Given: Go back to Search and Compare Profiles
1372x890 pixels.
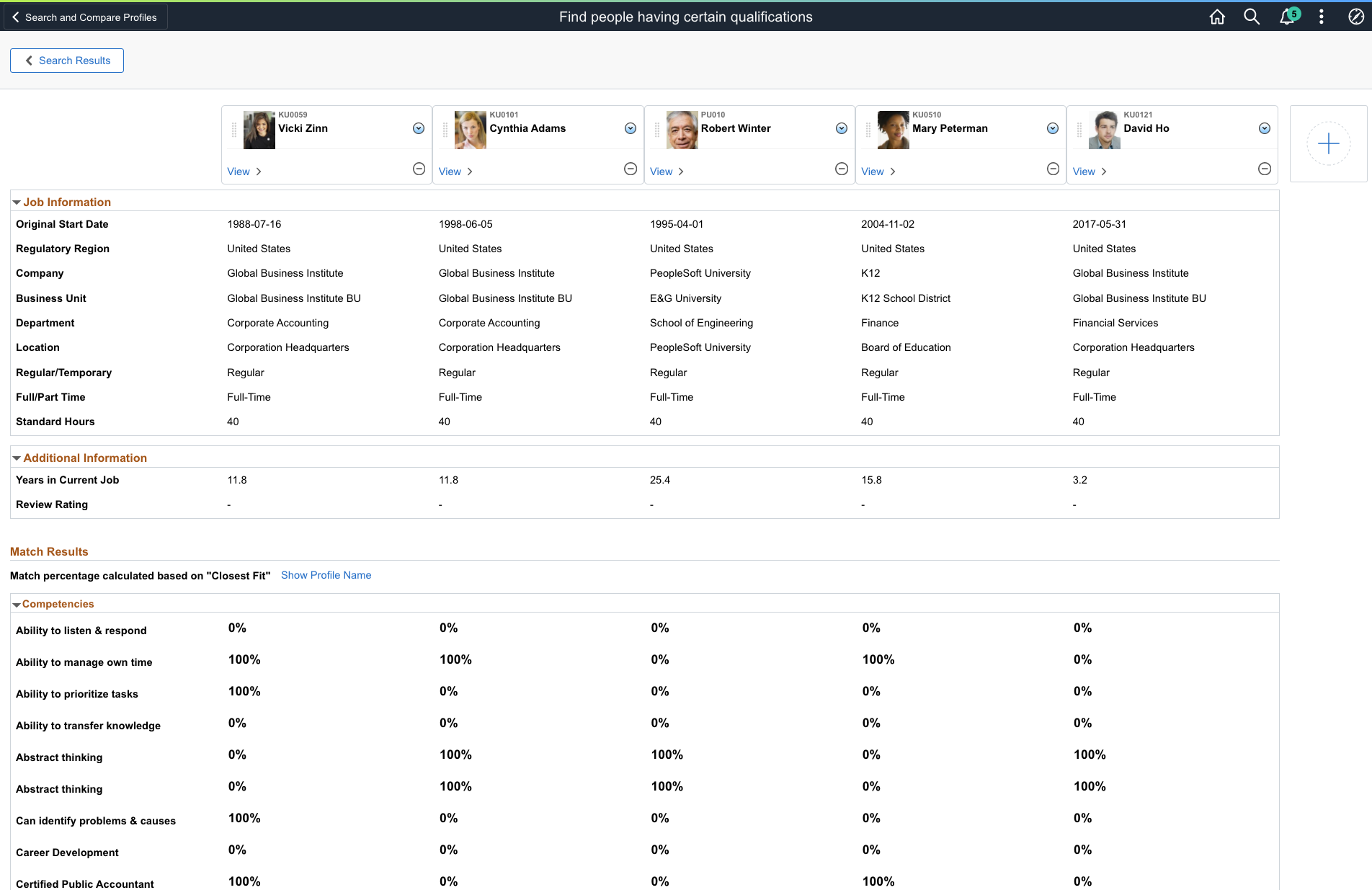Looking at the screenshot, I should (x=85, y=17).
